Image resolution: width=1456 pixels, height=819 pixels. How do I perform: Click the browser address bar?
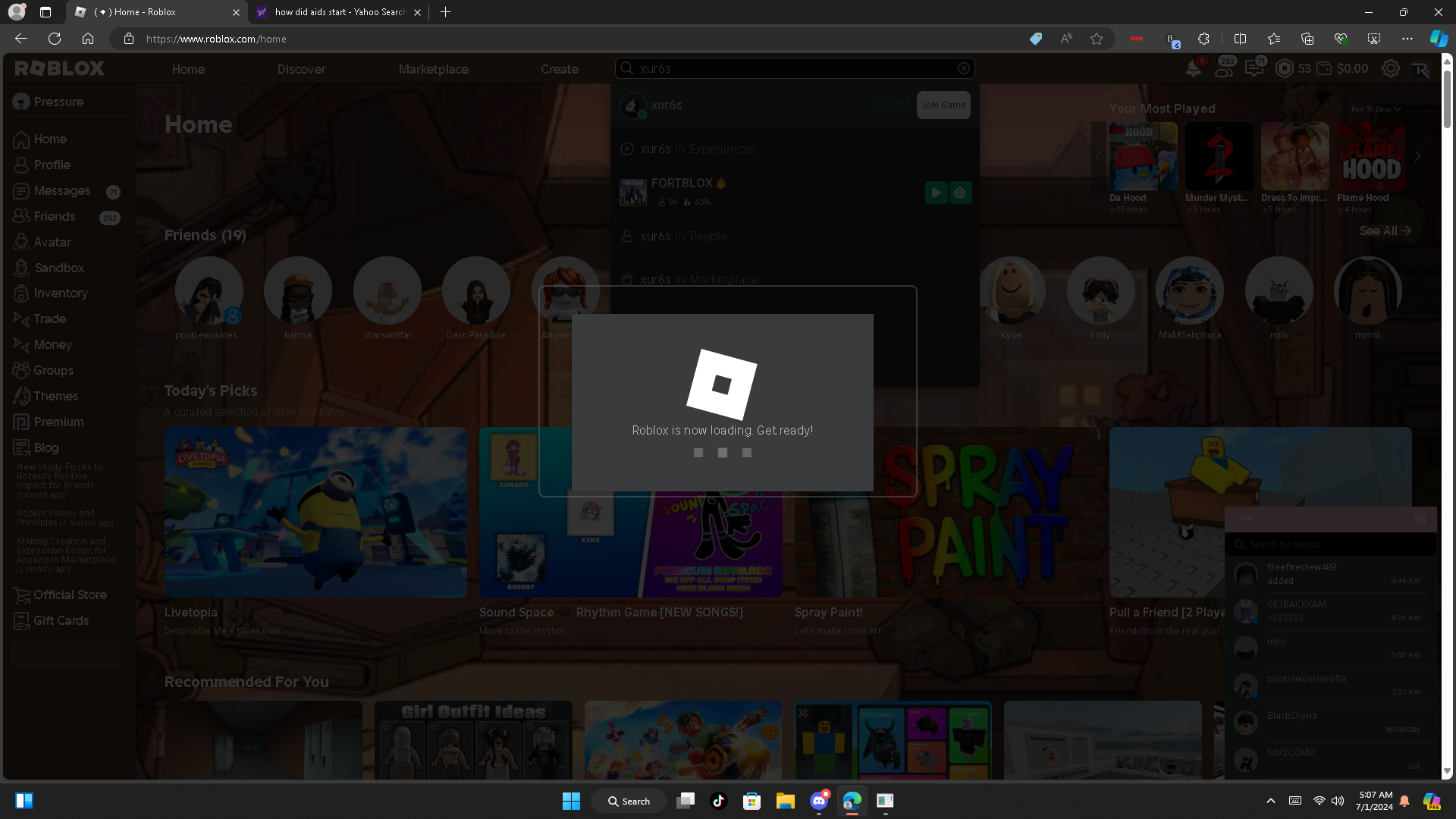pos(576,39)
